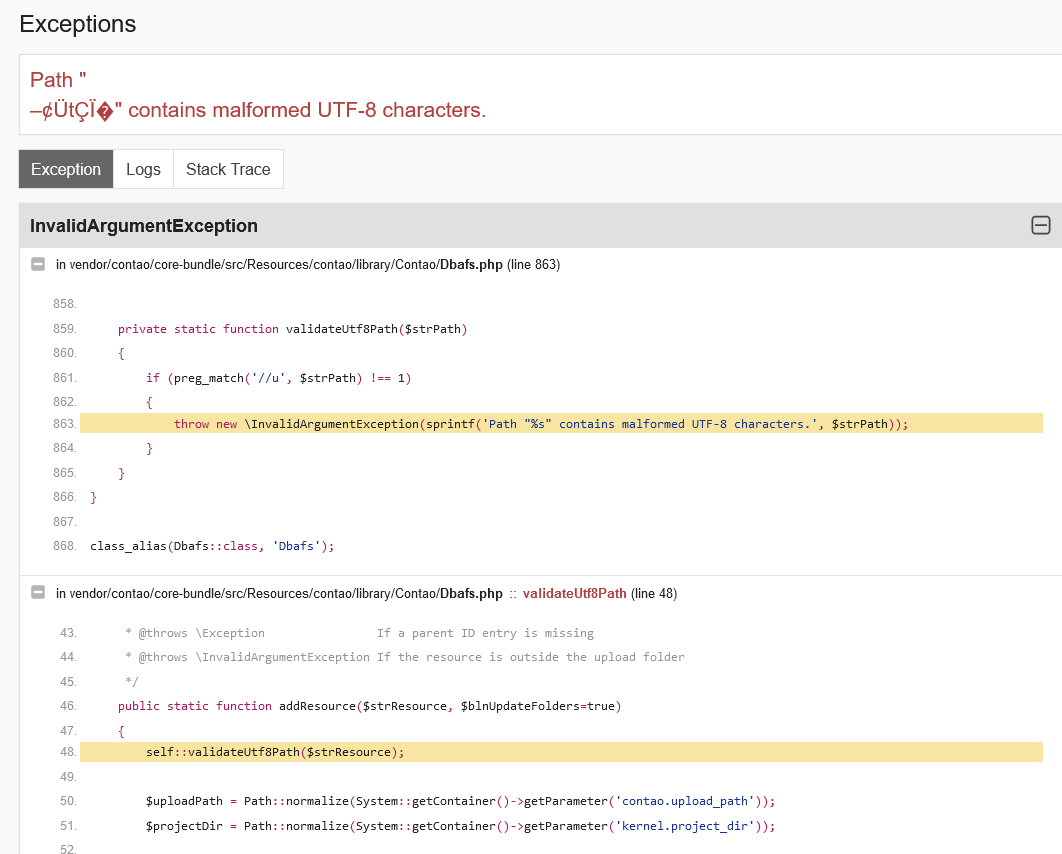Click the $projectDir assignment on line 51
Viewport: 1062px width, 854px height.
pos(460,825)
